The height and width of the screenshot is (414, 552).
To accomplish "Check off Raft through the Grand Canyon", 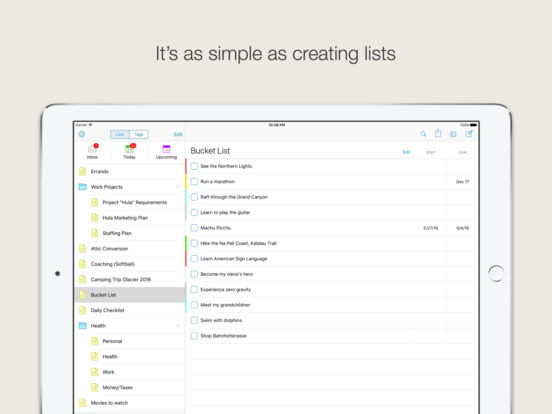I will 194,197.
